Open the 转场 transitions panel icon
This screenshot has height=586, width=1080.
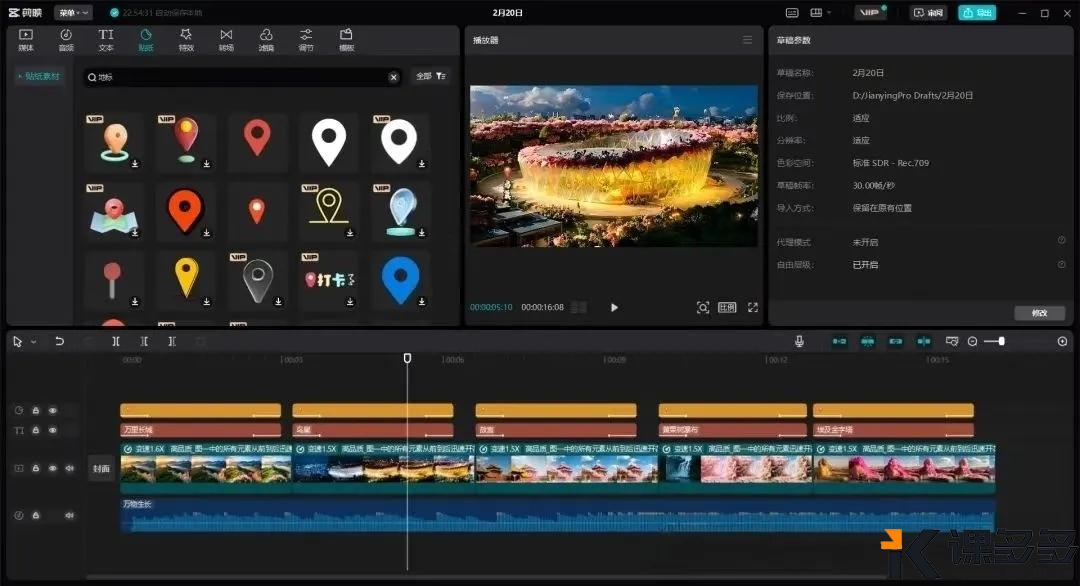pos(226,40)
